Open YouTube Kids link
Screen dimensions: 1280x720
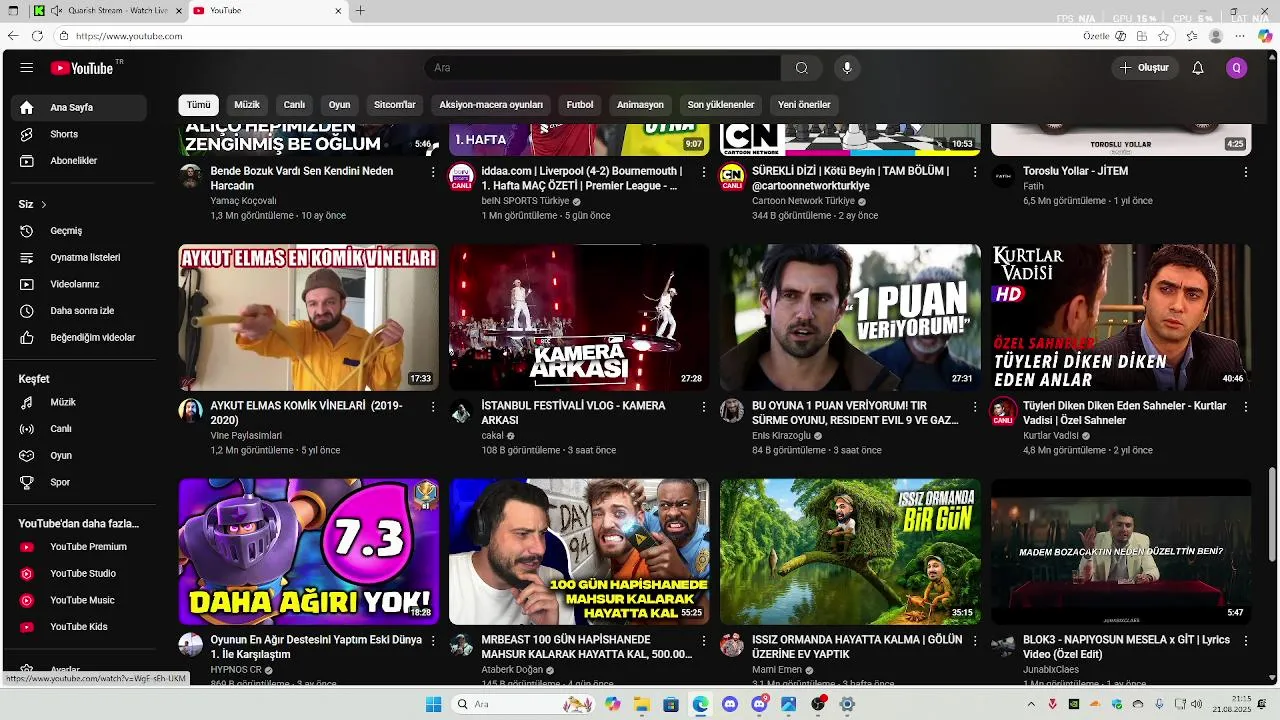[79, 627]
